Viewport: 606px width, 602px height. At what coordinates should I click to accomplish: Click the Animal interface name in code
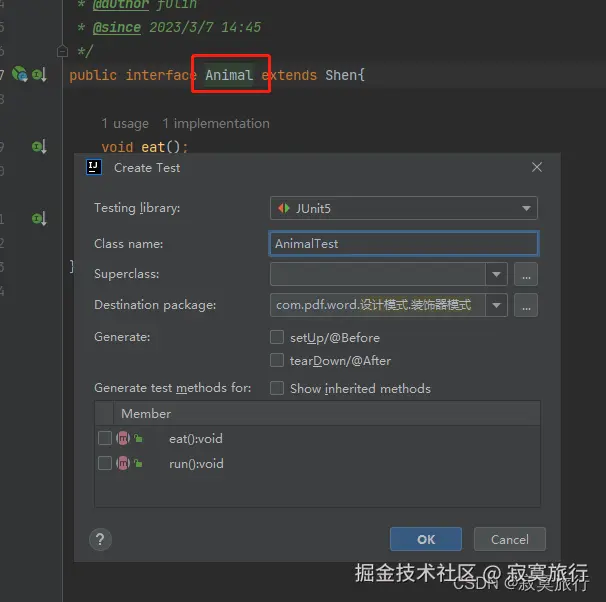[229, 75]
